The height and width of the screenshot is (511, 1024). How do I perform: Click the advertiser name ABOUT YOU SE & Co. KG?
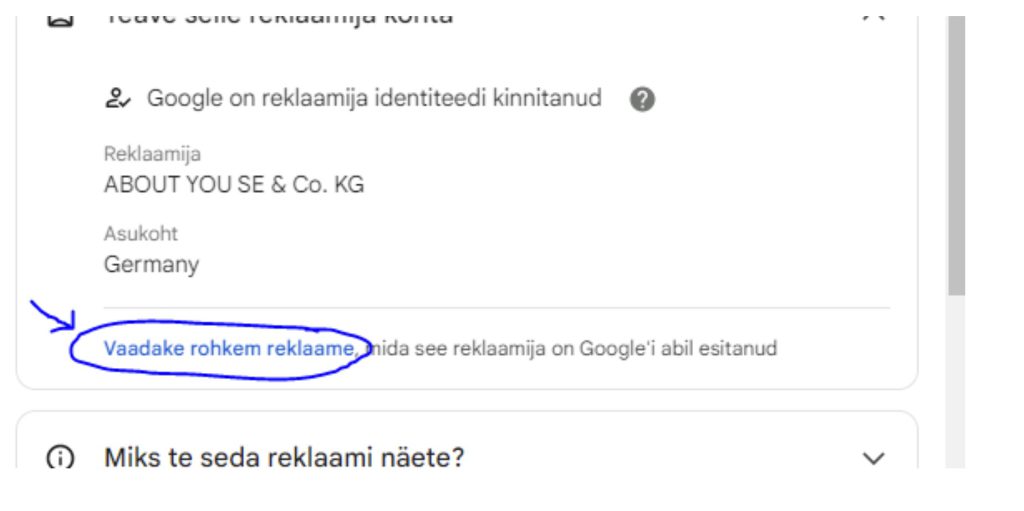click(x=234, y=185)
